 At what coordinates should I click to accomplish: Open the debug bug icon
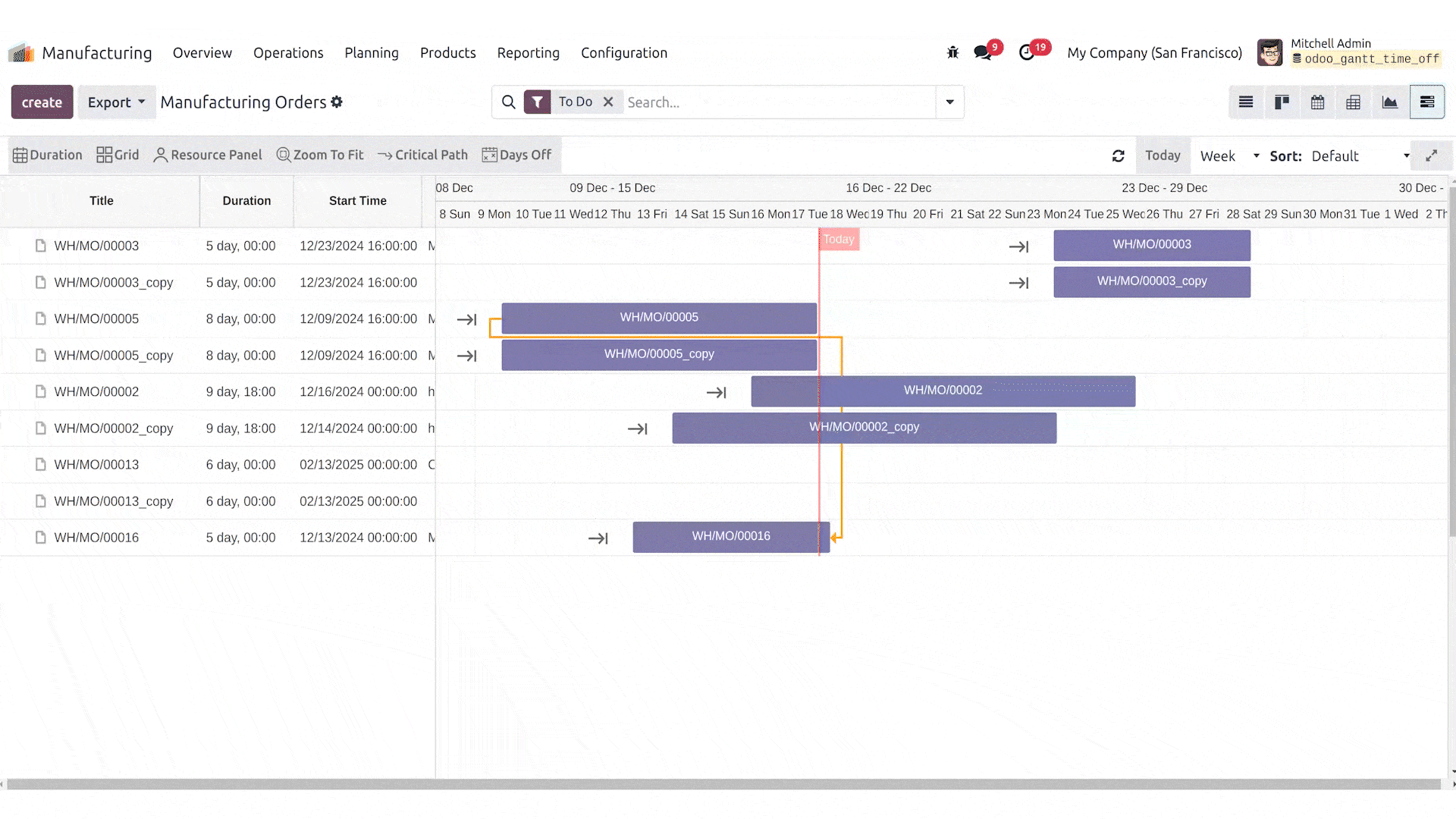pos(952,52)
